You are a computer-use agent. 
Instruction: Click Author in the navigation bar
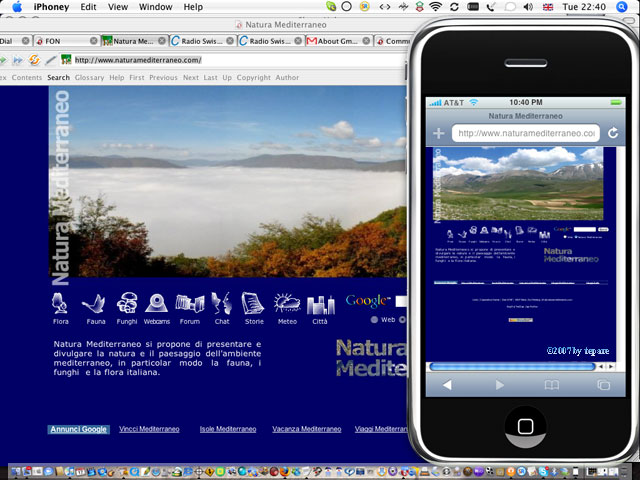(x=287, y=78)
